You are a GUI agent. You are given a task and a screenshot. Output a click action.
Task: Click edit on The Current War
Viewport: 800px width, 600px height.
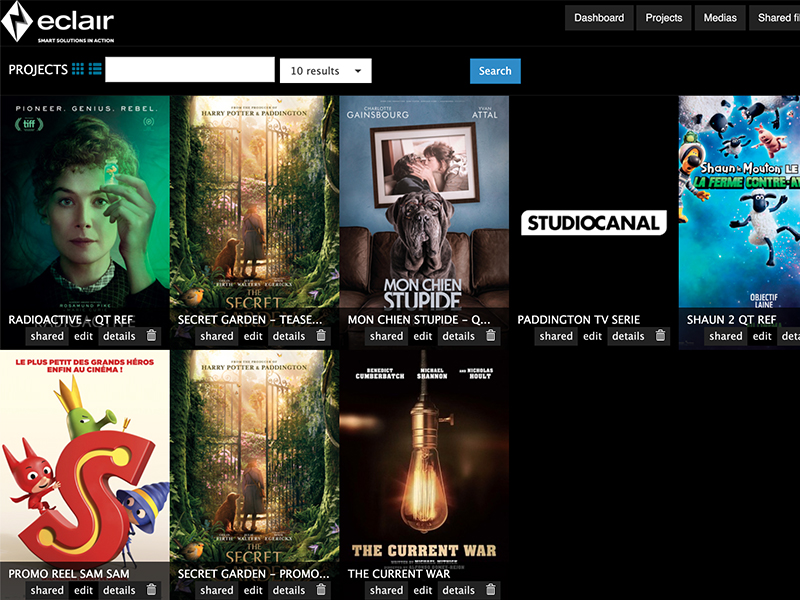click(422, 590)
